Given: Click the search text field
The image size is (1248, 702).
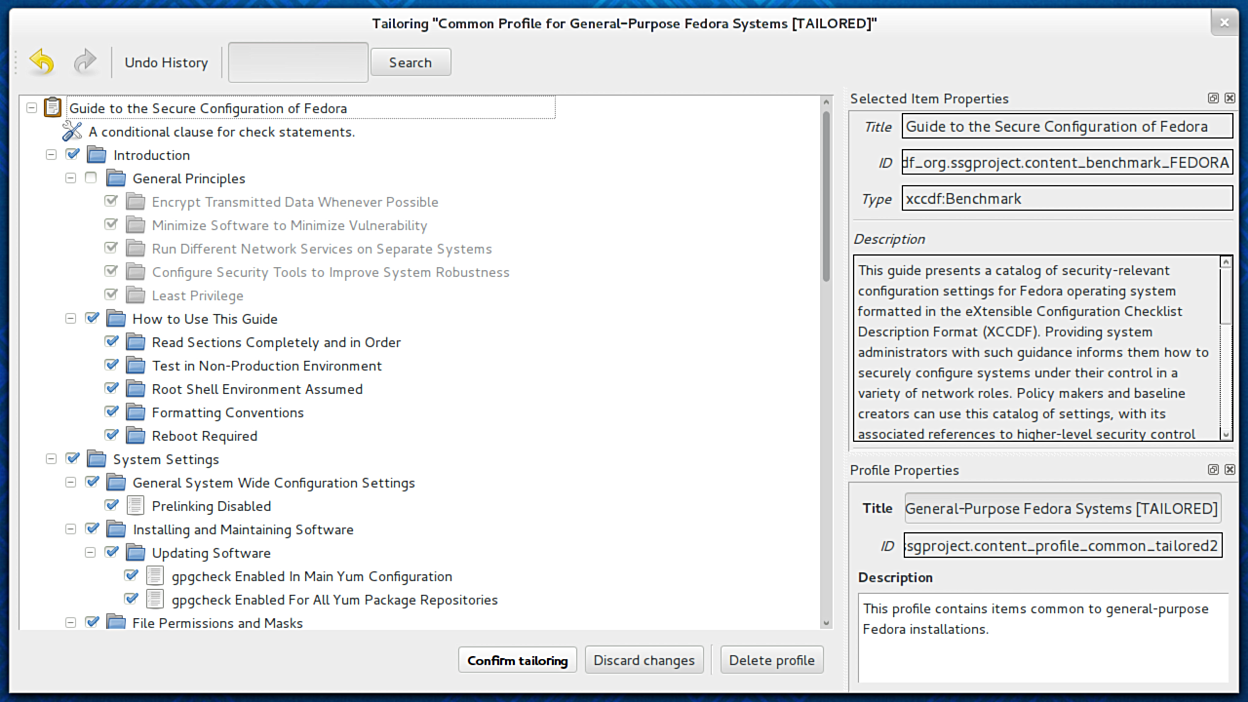Looking at the screenshot, I should (x=298, y=62).
